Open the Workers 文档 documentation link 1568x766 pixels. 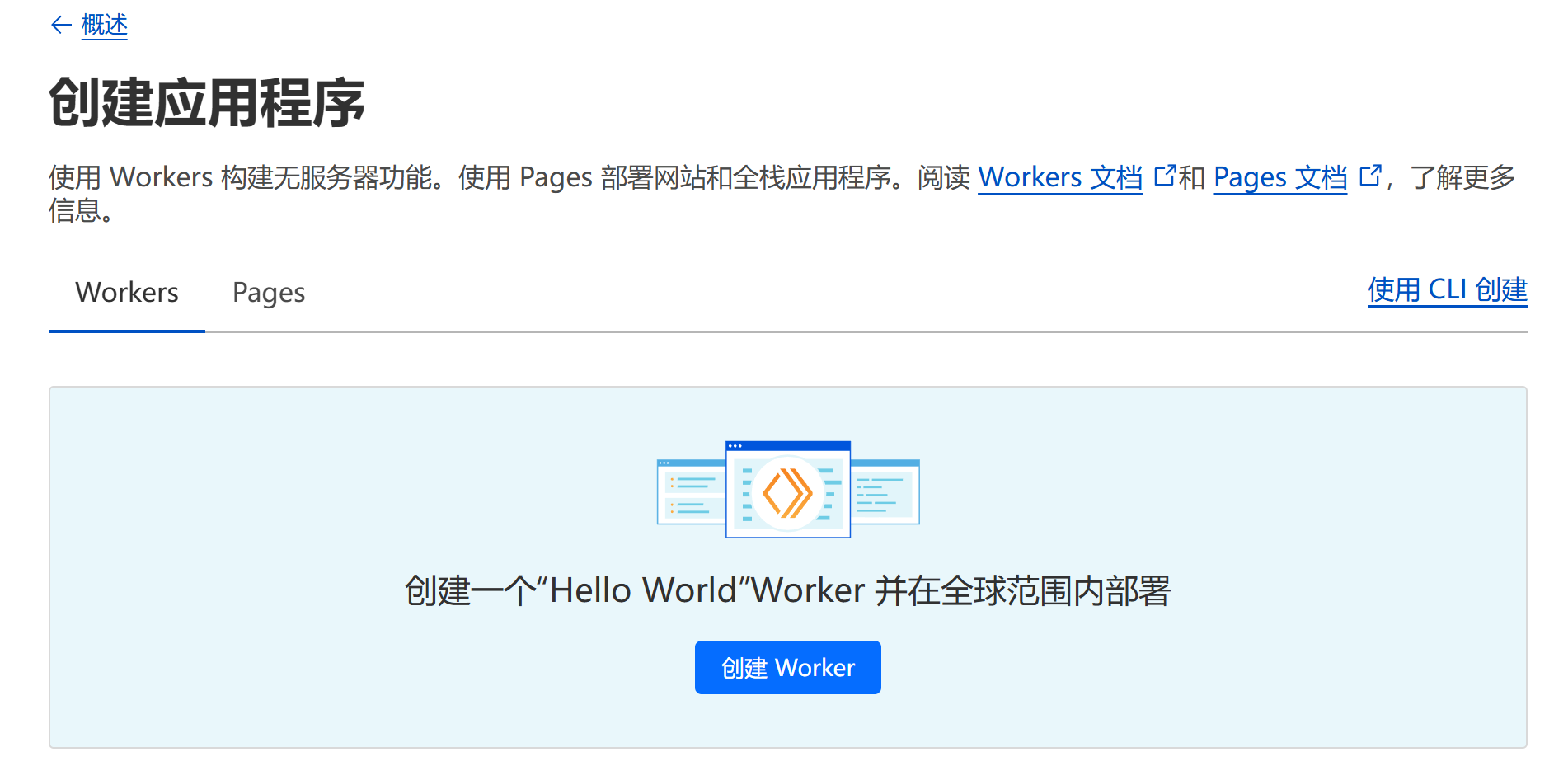coord(1059,177)
